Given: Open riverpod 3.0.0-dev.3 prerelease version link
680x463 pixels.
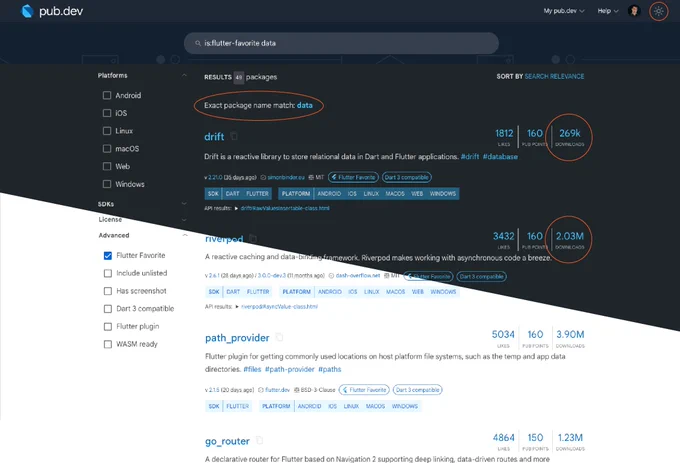Looking at the screenshot, I should pyautogui.click(x=271, y=276).
